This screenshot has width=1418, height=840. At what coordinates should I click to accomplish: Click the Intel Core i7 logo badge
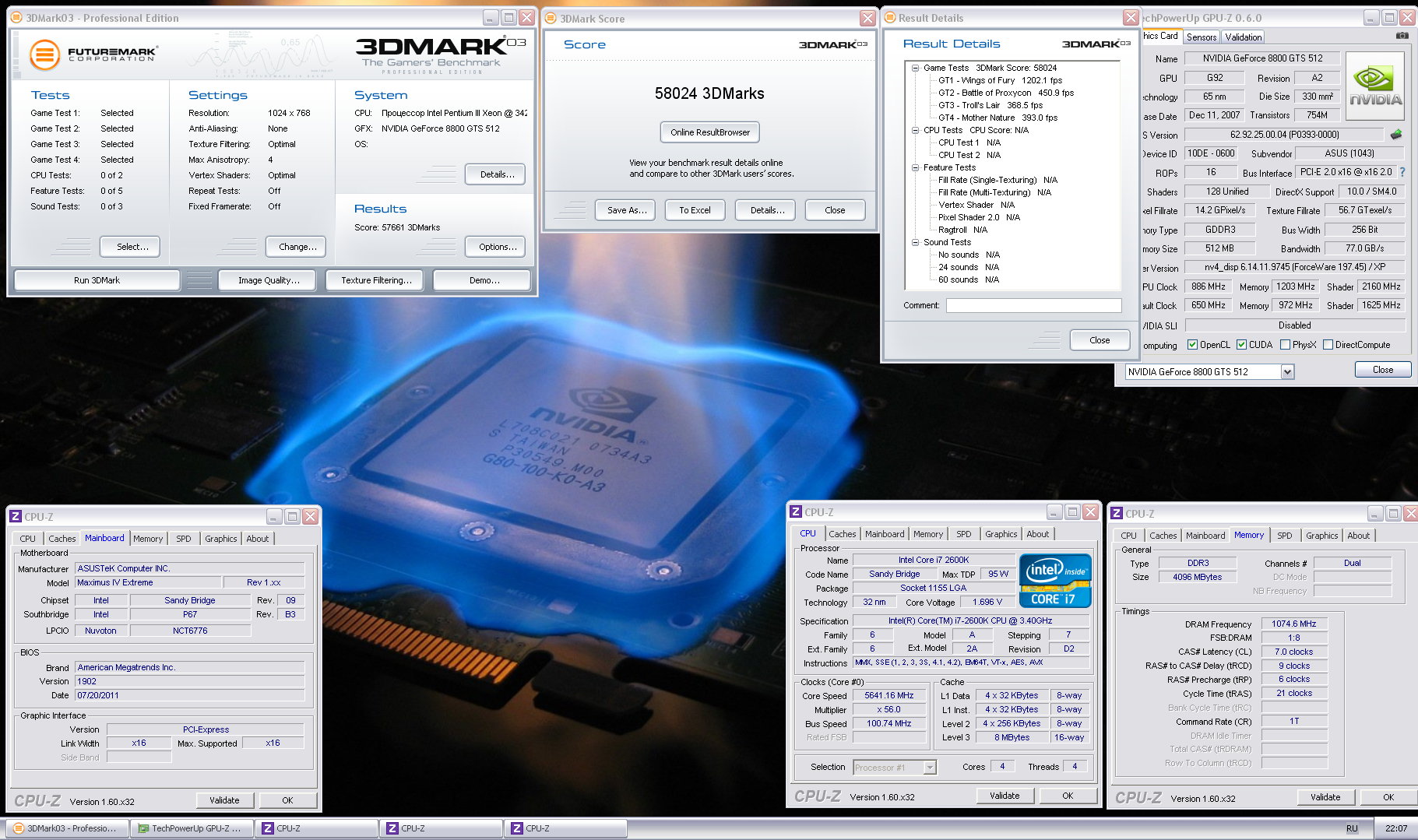(1055, 581)
